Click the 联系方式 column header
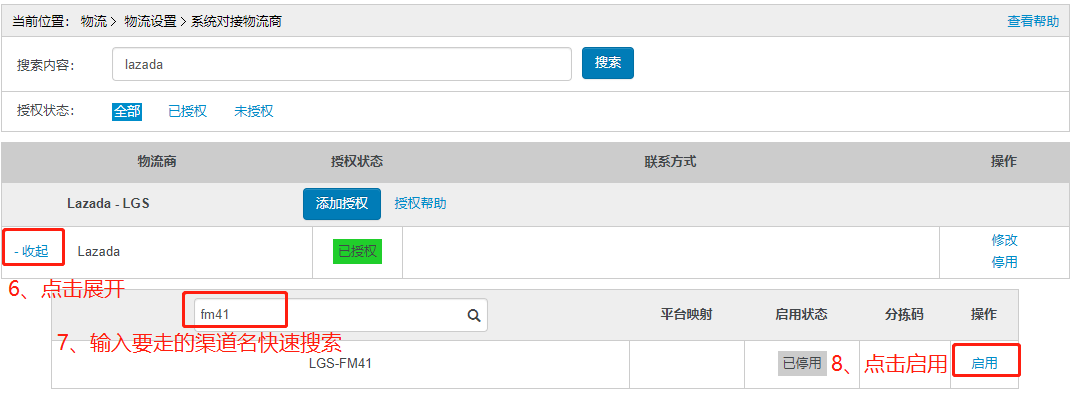This screenshot has height=409, width=1073. point(670,162)
